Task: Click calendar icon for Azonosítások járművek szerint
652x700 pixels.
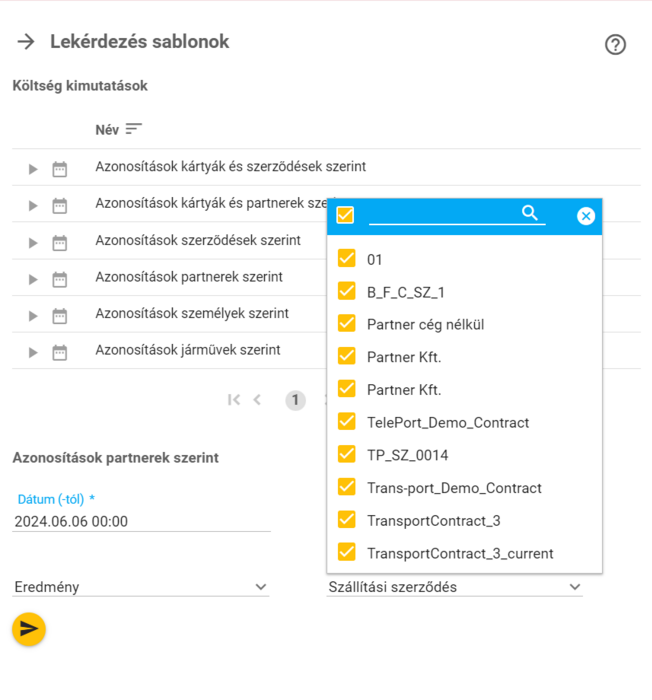Action: (60, 352)
